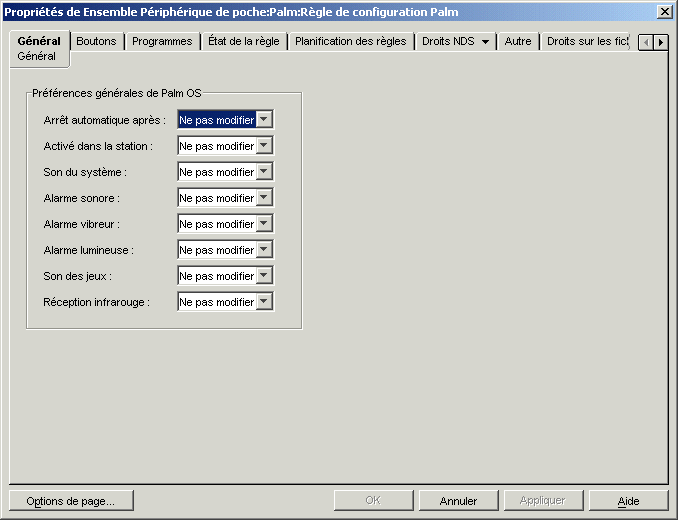Click the Options de page button
678x520 pixels.
[71, 501]
